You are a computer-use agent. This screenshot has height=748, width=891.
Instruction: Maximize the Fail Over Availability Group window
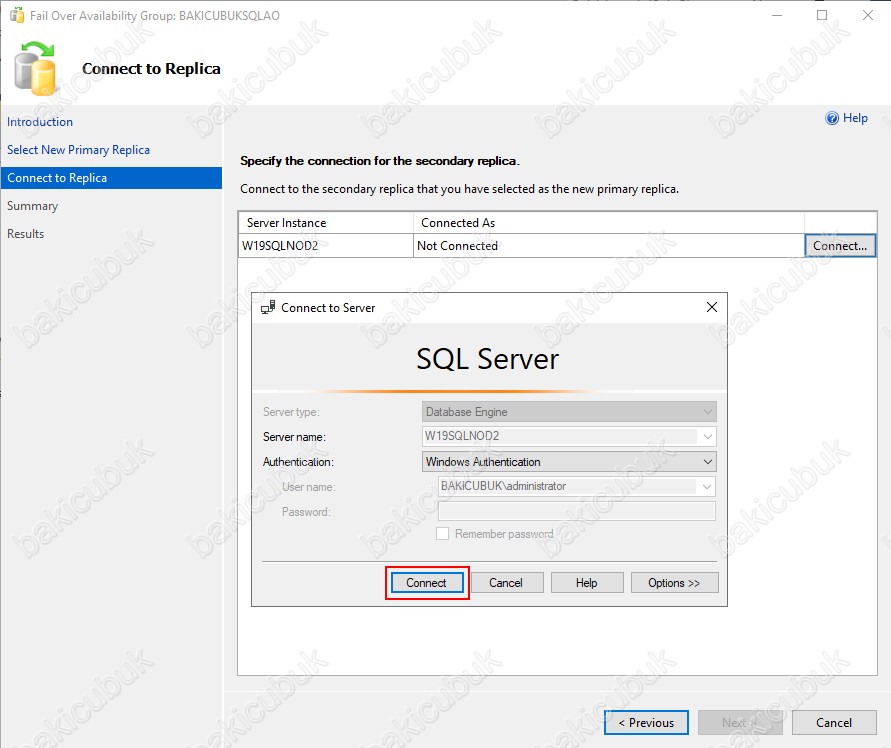pos(822,15)
